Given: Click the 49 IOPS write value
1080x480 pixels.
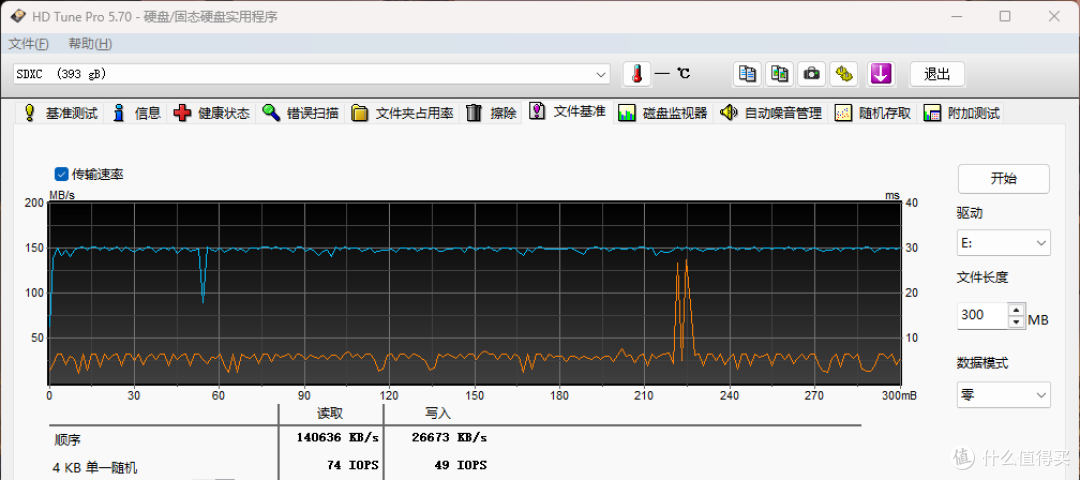Looking at the screenshot, I should pos(461,466).
